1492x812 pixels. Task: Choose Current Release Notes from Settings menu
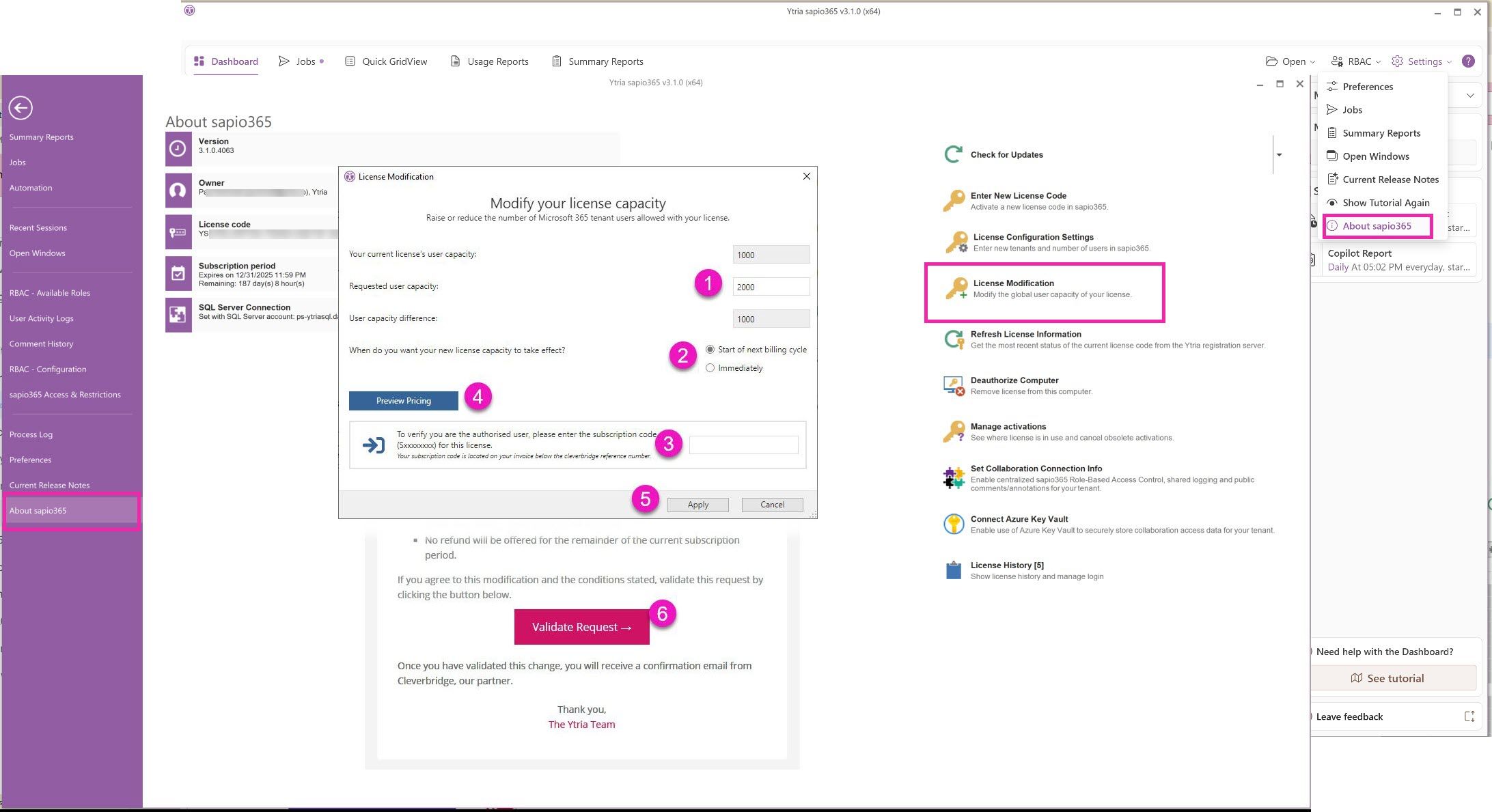tap(1390, 180)
